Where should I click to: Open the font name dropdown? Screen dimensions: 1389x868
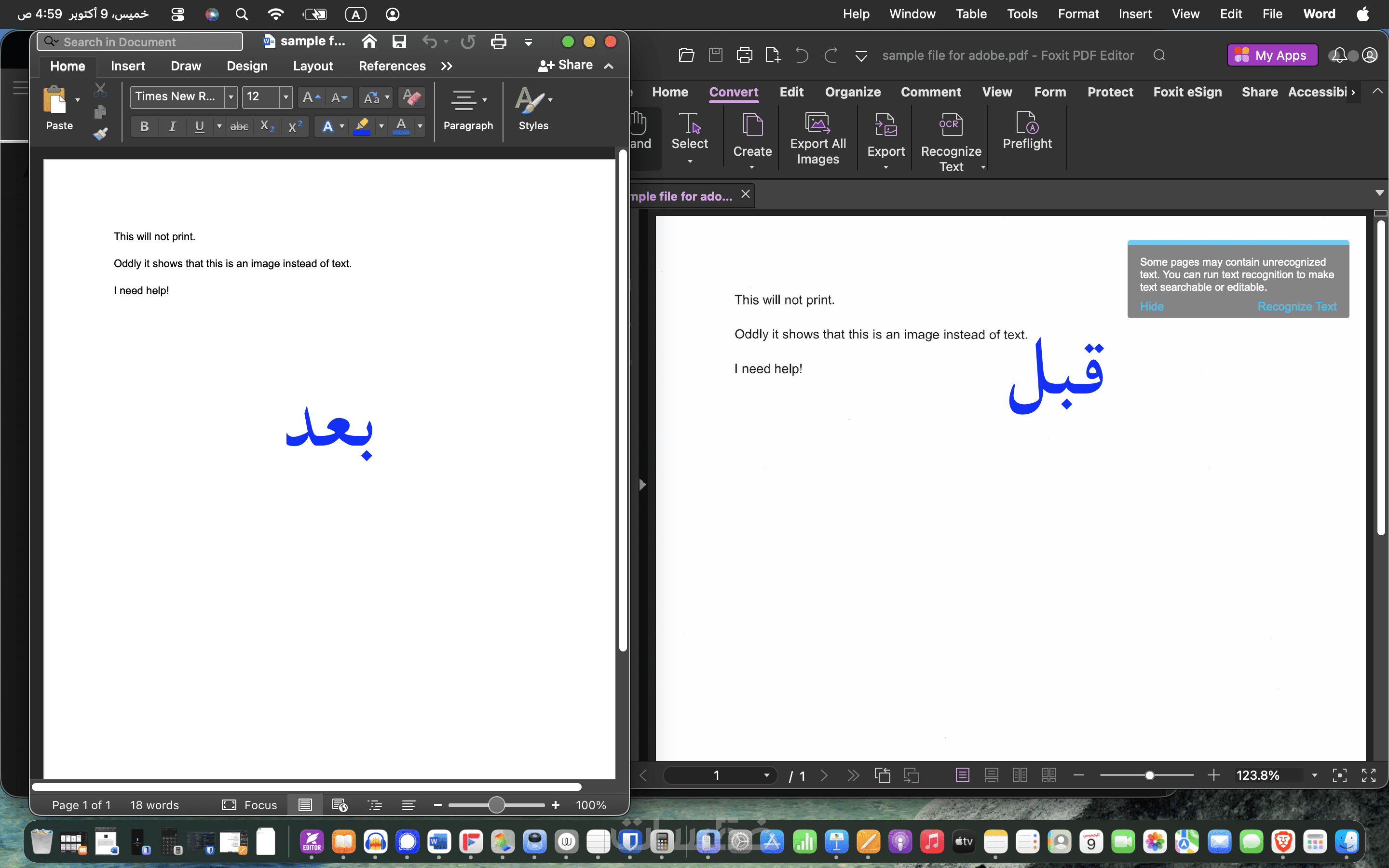click(231, 97)
